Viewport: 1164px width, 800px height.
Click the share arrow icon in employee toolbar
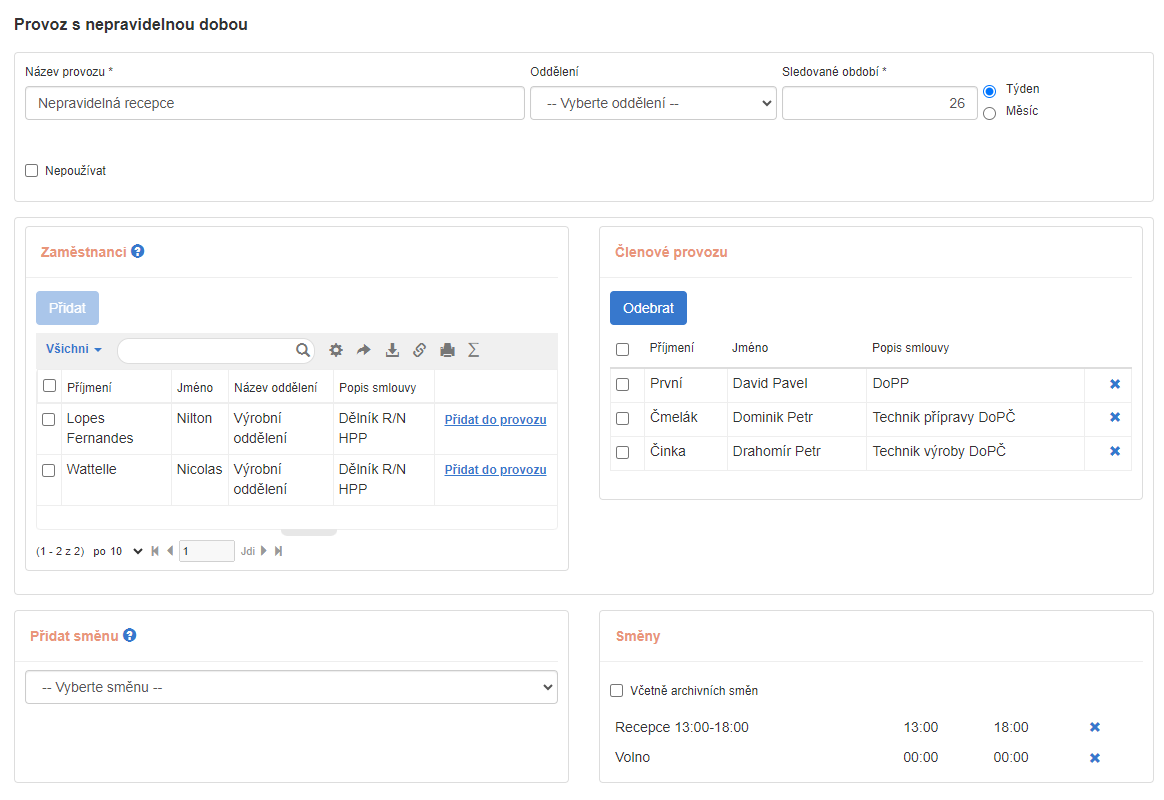(364, 350)
